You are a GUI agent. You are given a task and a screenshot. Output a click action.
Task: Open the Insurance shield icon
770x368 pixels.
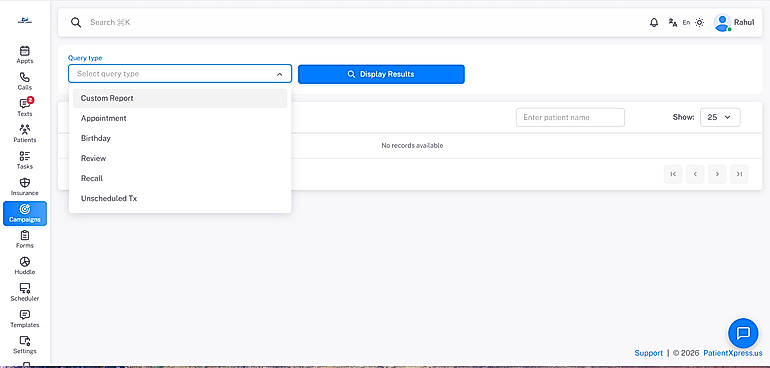25,183
